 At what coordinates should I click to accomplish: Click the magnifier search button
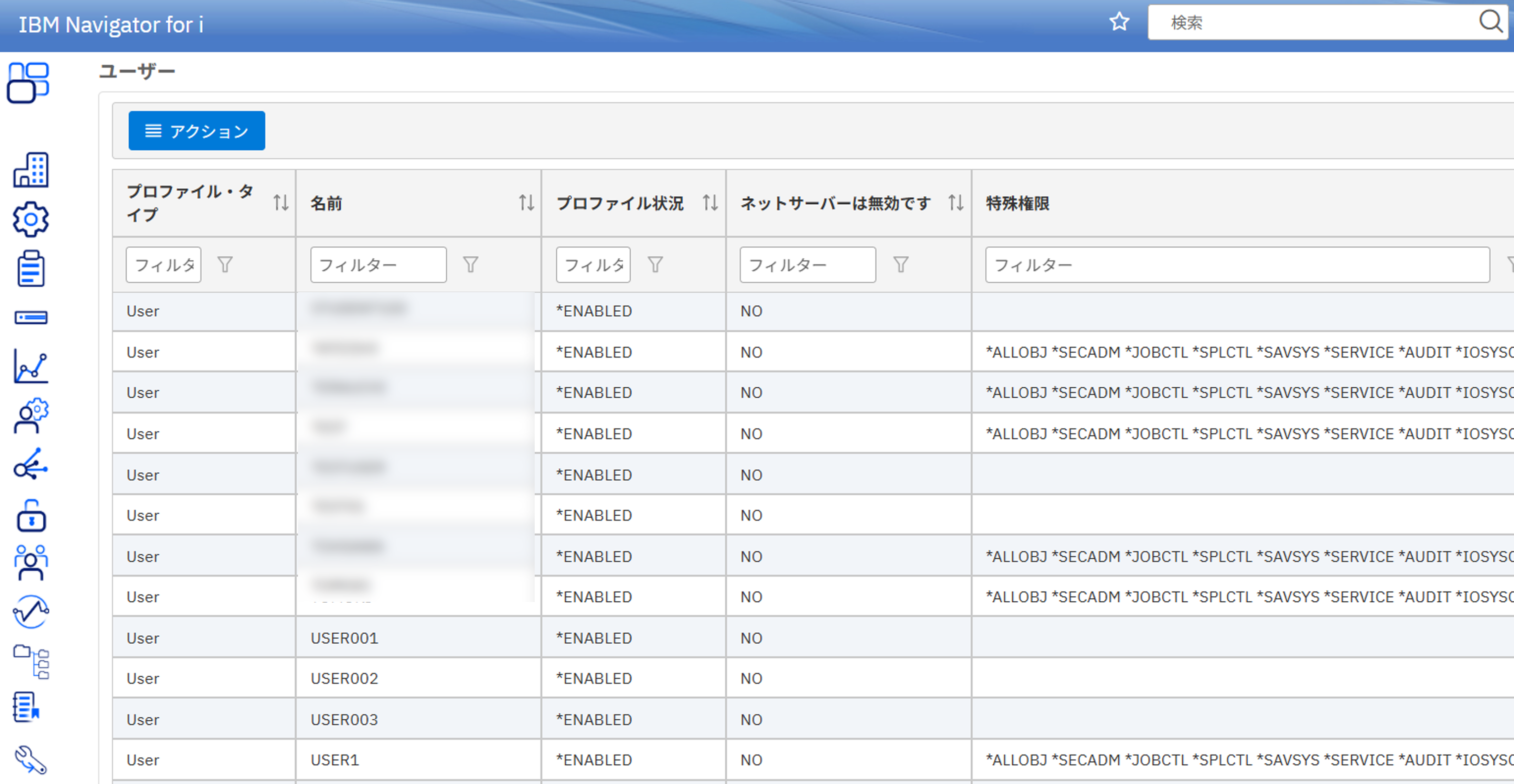[1491, 22]
